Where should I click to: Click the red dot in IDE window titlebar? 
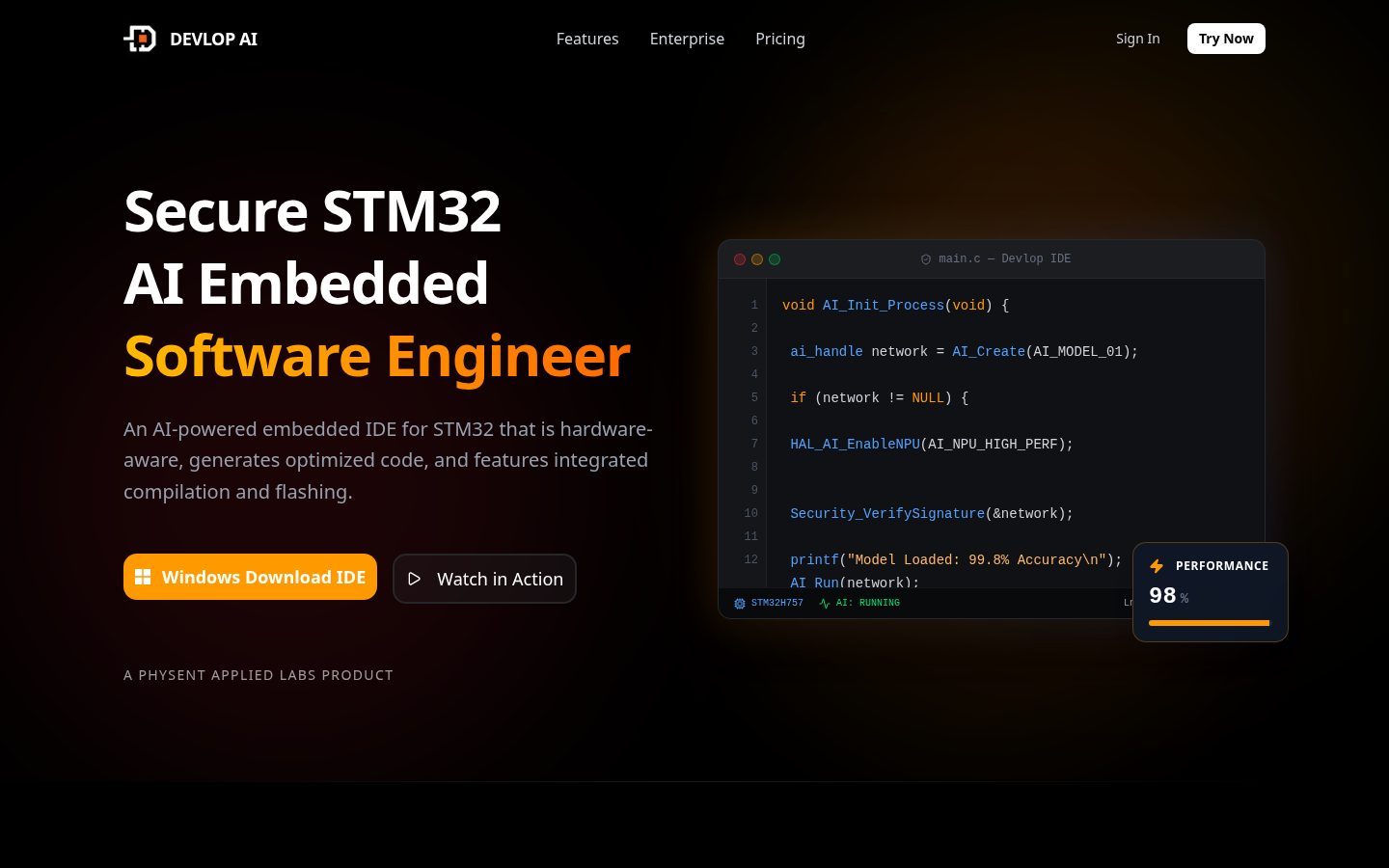click(740, 259)
